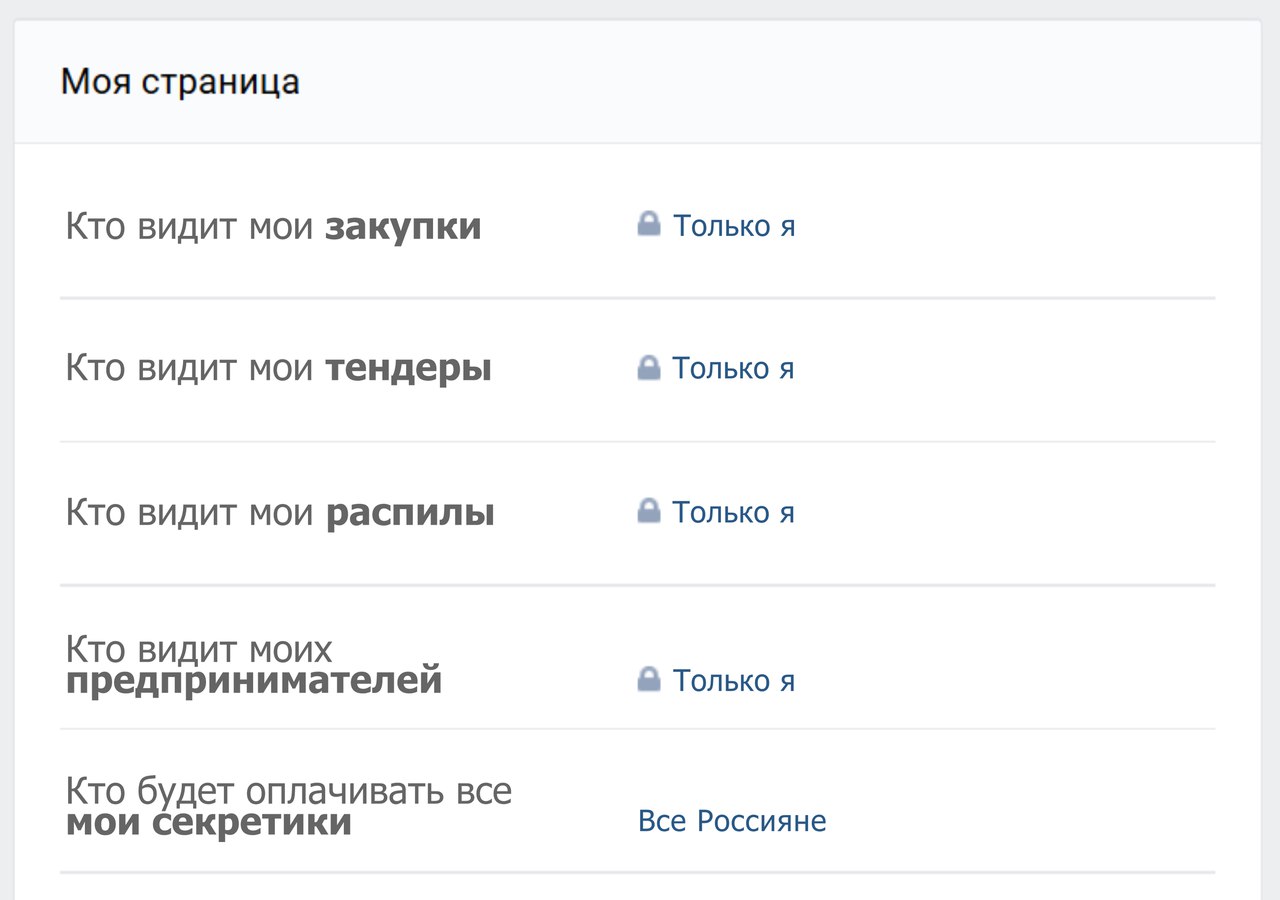Click the lock icon in the закупки row

click(x=649, y=224)
